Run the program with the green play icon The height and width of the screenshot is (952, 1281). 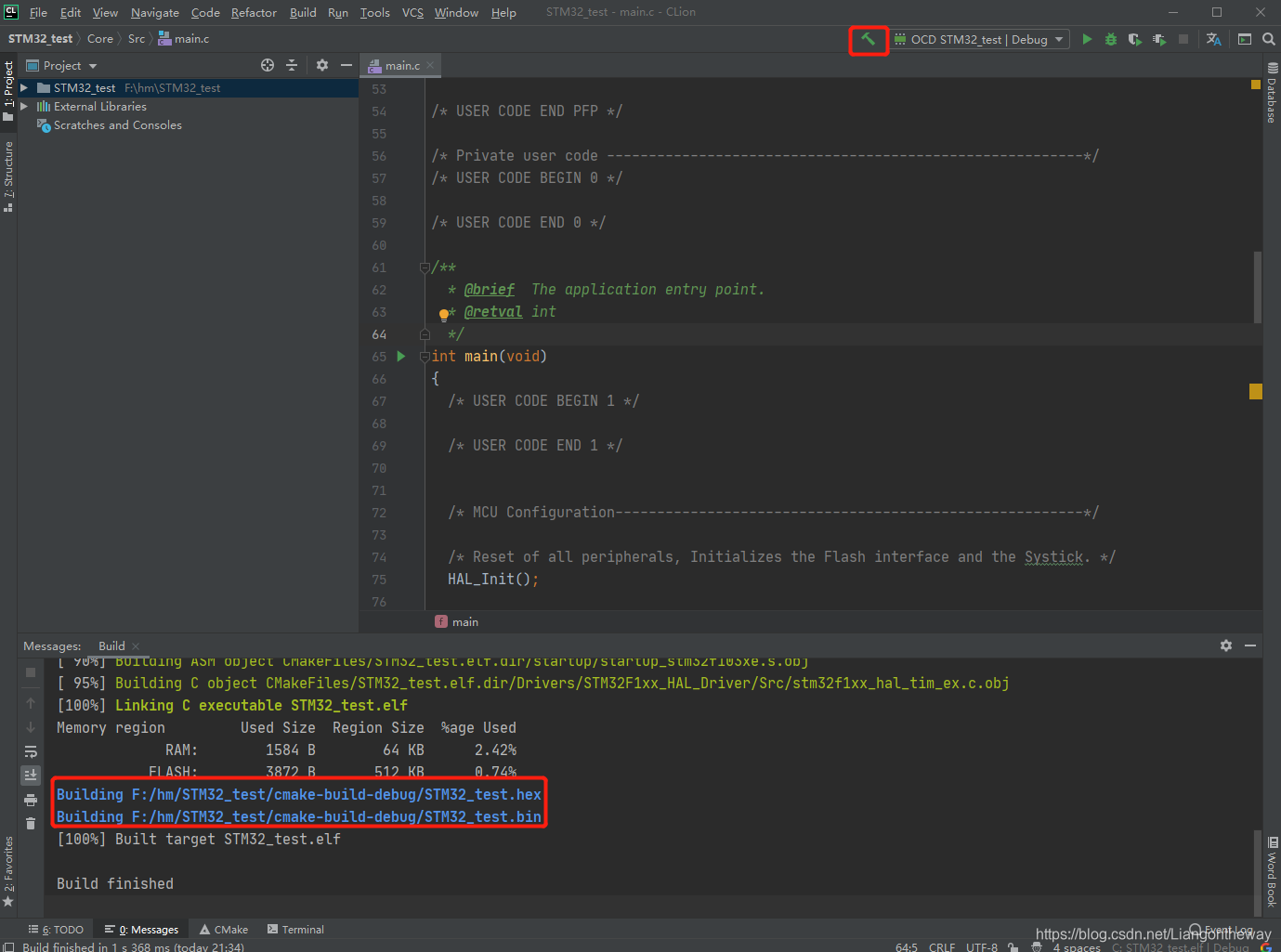[x=1087, y=39]
